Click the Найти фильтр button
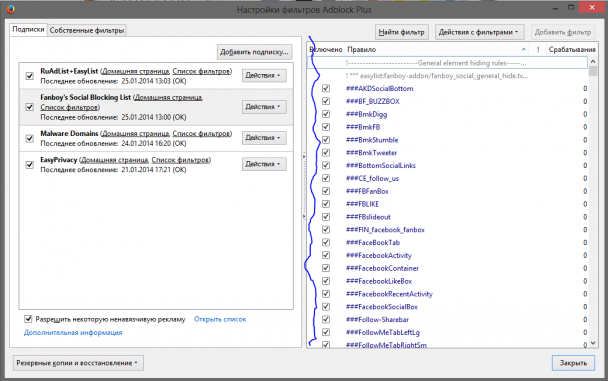Image resolution: width=608 pixels, height=381 pixels. click(402, 32)
